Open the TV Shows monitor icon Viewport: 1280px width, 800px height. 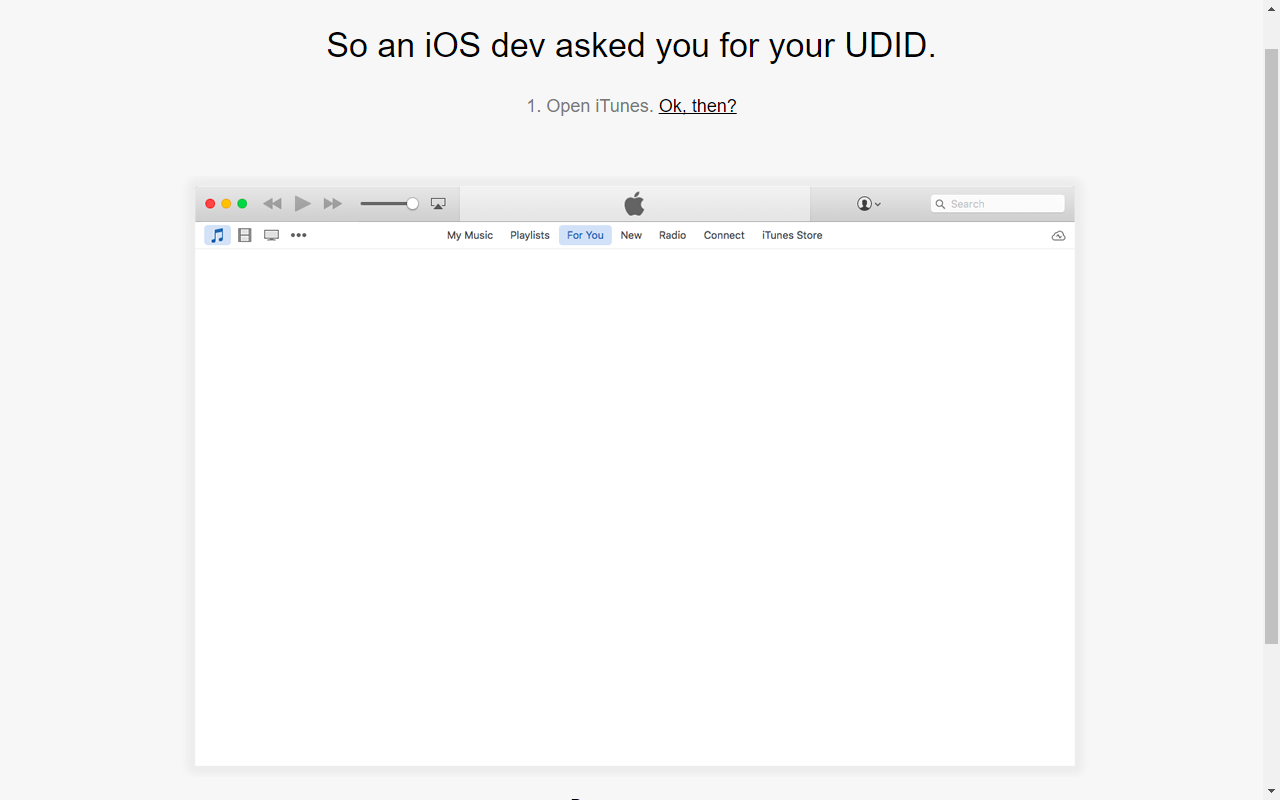[271, 235]
